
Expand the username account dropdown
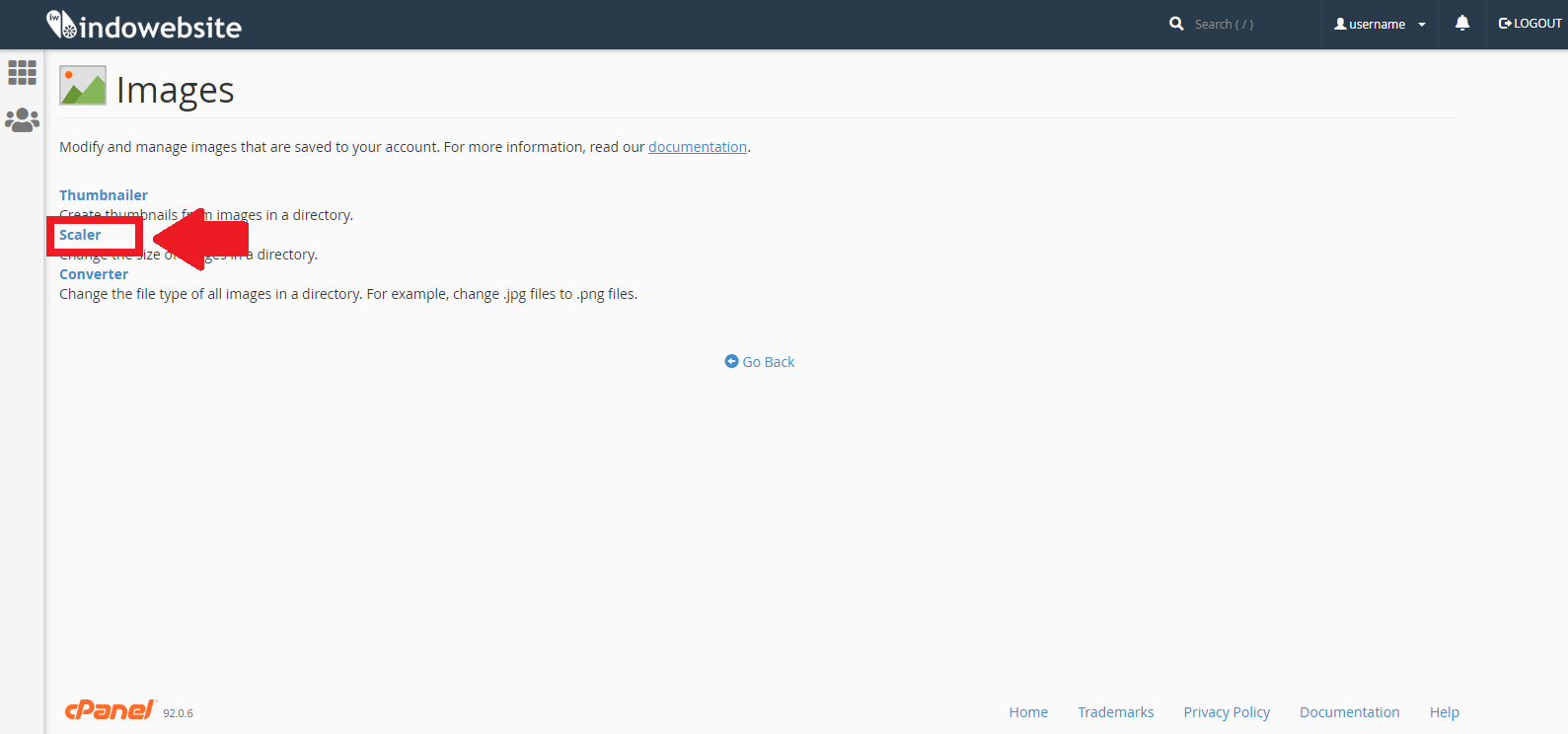coord(1379,24)
